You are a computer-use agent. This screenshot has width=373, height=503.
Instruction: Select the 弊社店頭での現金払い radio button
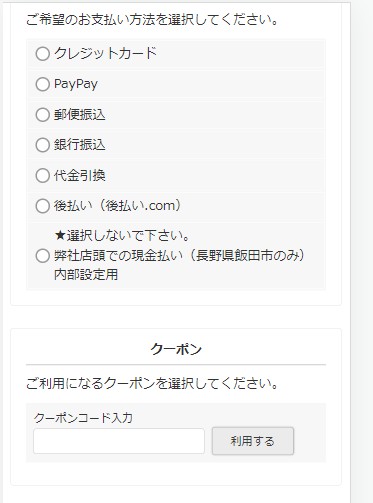coord(43,256)
